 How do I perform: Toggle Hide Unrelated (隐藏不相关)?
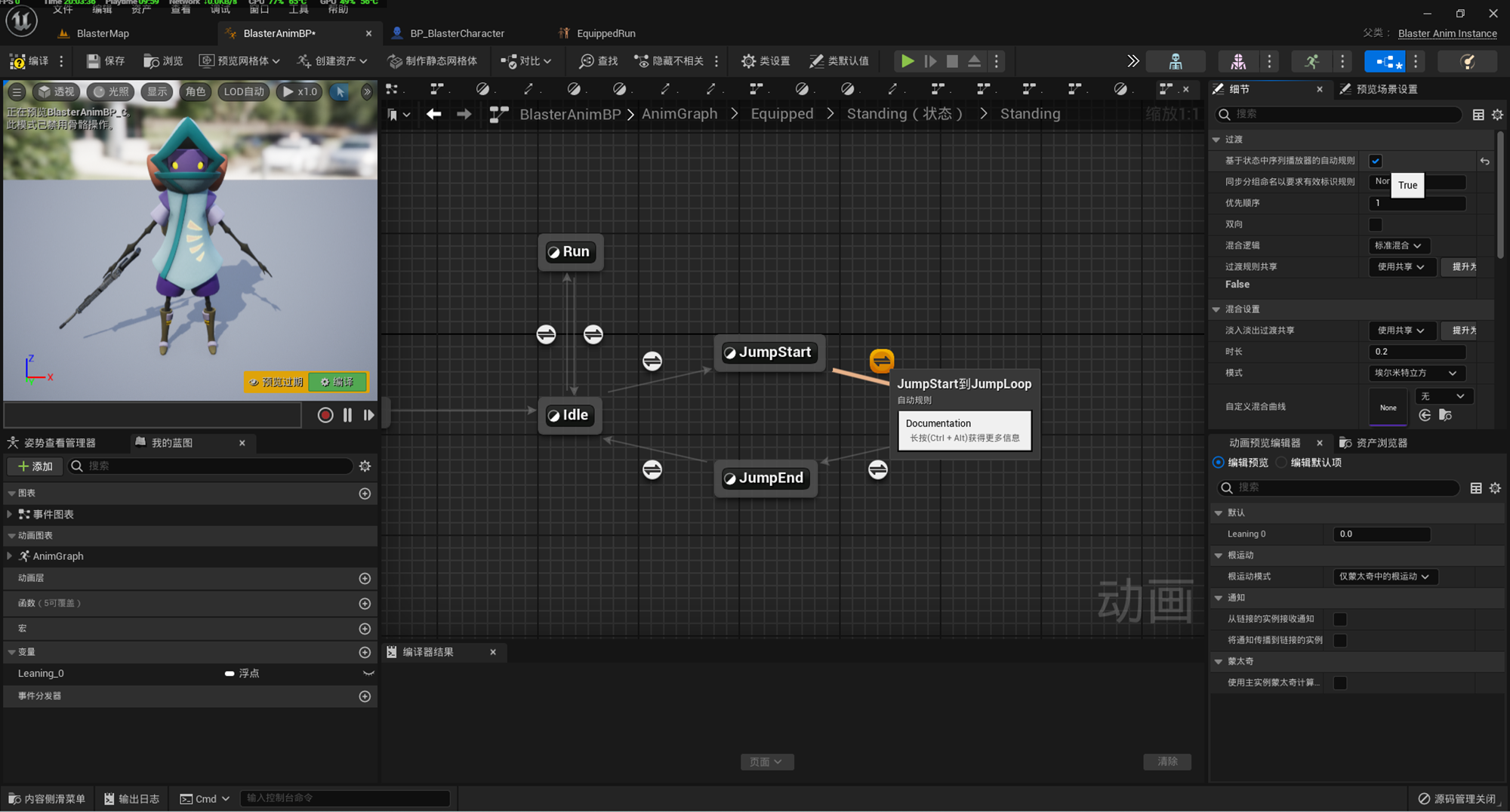(x=669, y=61)
